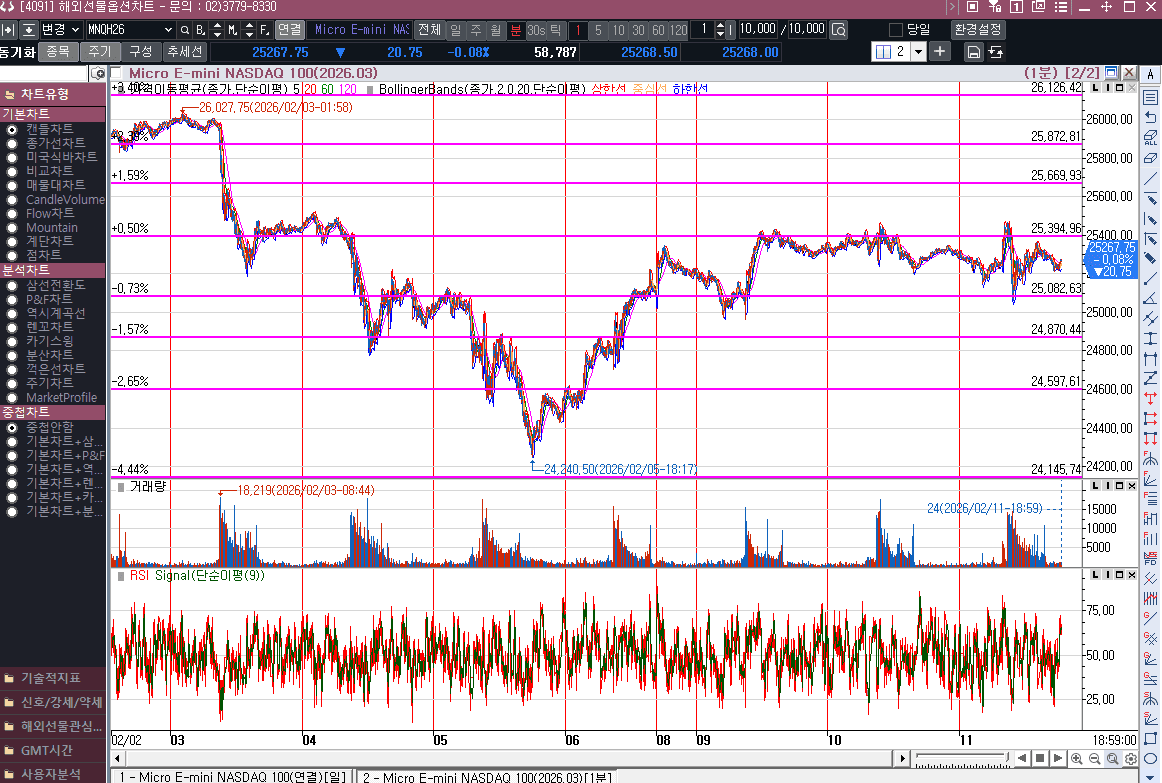This screenshot has width=1162, height=783.
Task: Select the ellipse drawing tool
Action: click(x=1150, y=759)
